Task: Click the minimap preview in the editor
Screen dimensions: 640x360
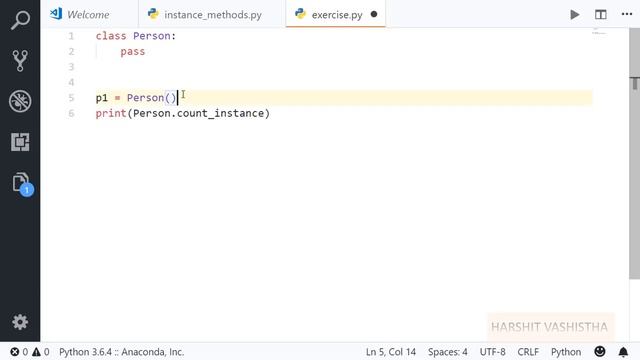Action: 599,32
